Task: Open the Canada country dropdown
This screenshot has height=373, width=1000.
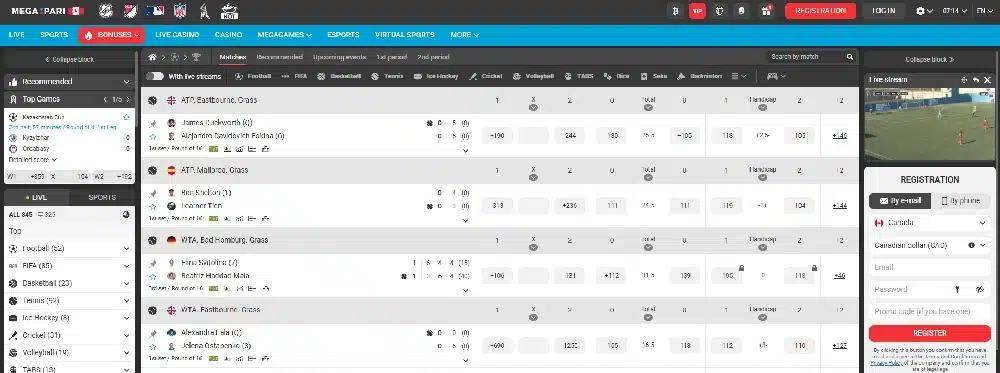Action: [x=930, y=223]
